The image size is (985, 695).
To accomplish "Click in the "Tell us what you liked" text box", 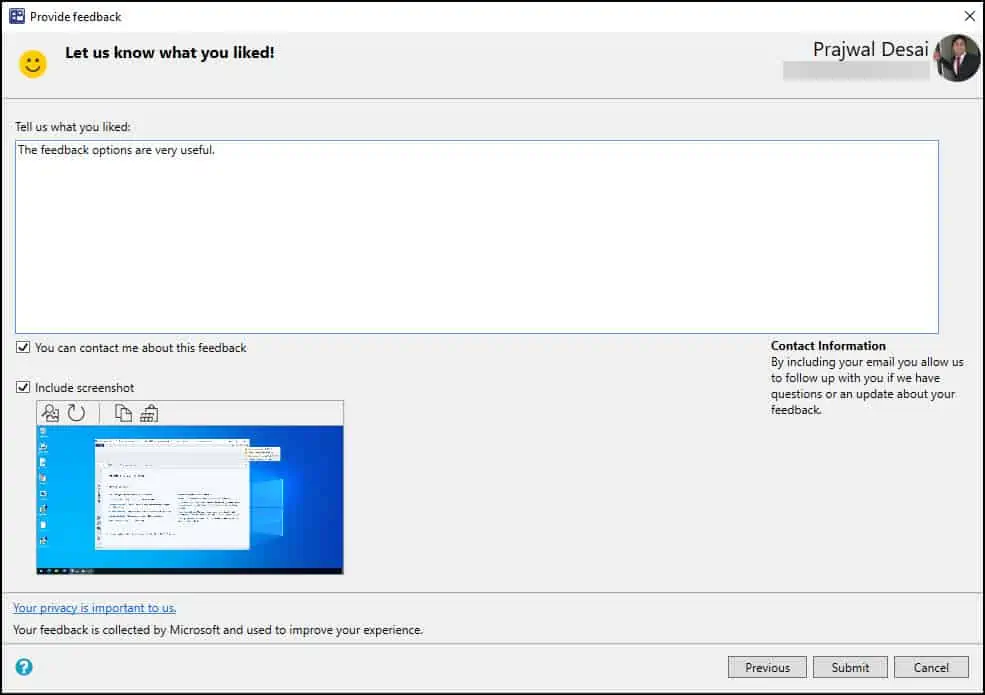I will pyautogui.click(x=477, y=237).
